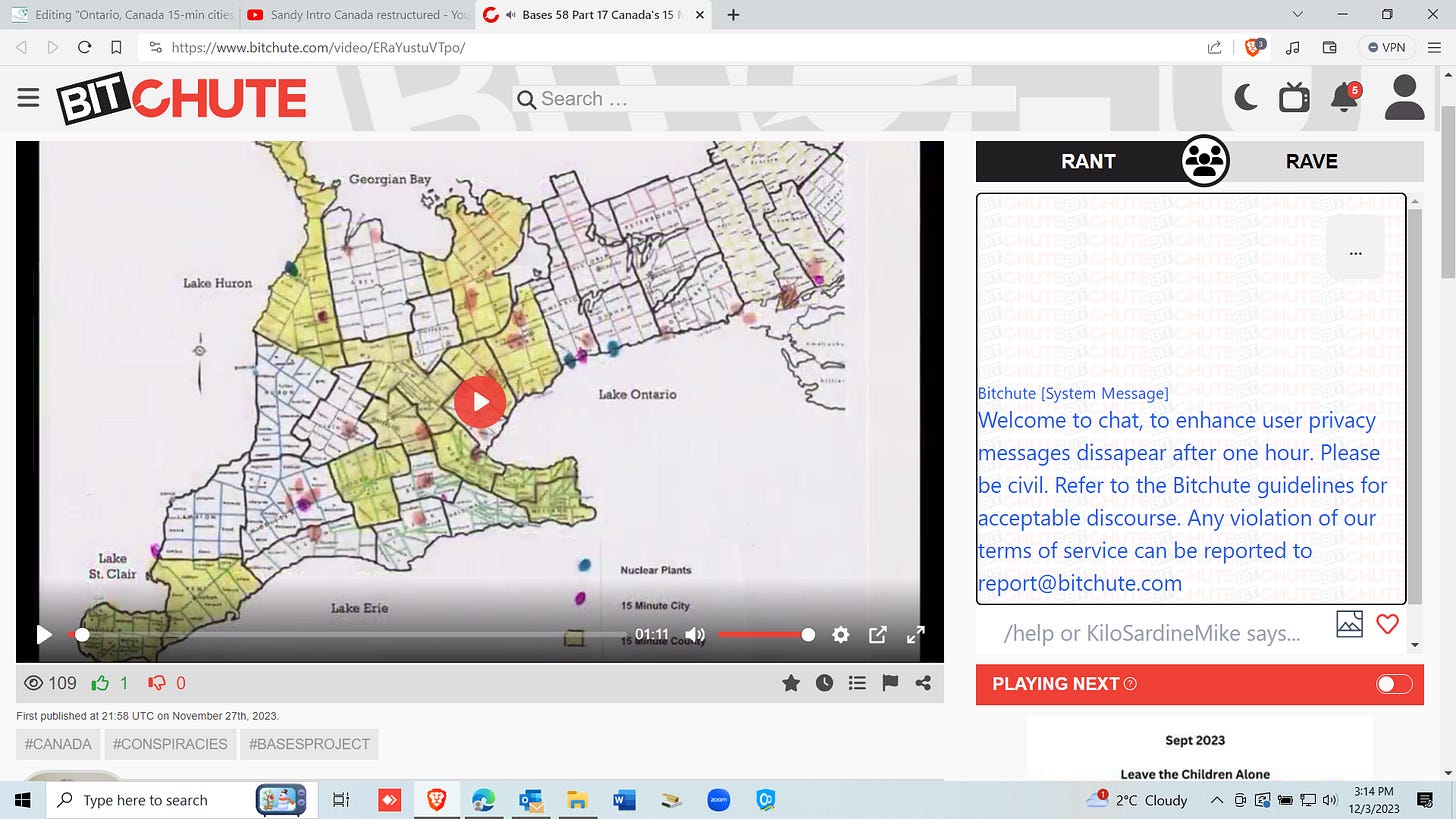
Task: Open the user profile icon
Action: pyautogui.click(x=1404, y=98)
